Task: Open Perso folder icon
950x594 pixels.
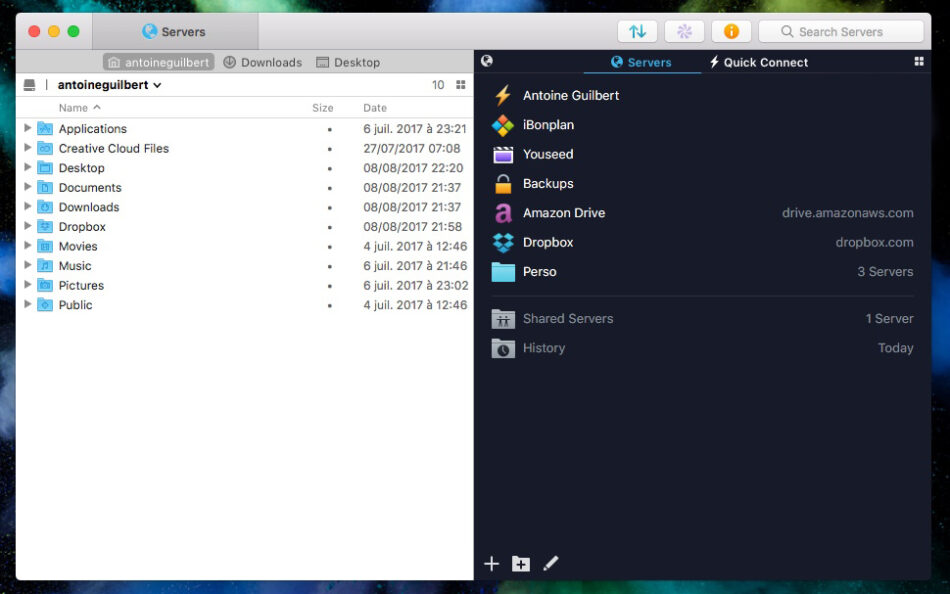Action: 503,272
